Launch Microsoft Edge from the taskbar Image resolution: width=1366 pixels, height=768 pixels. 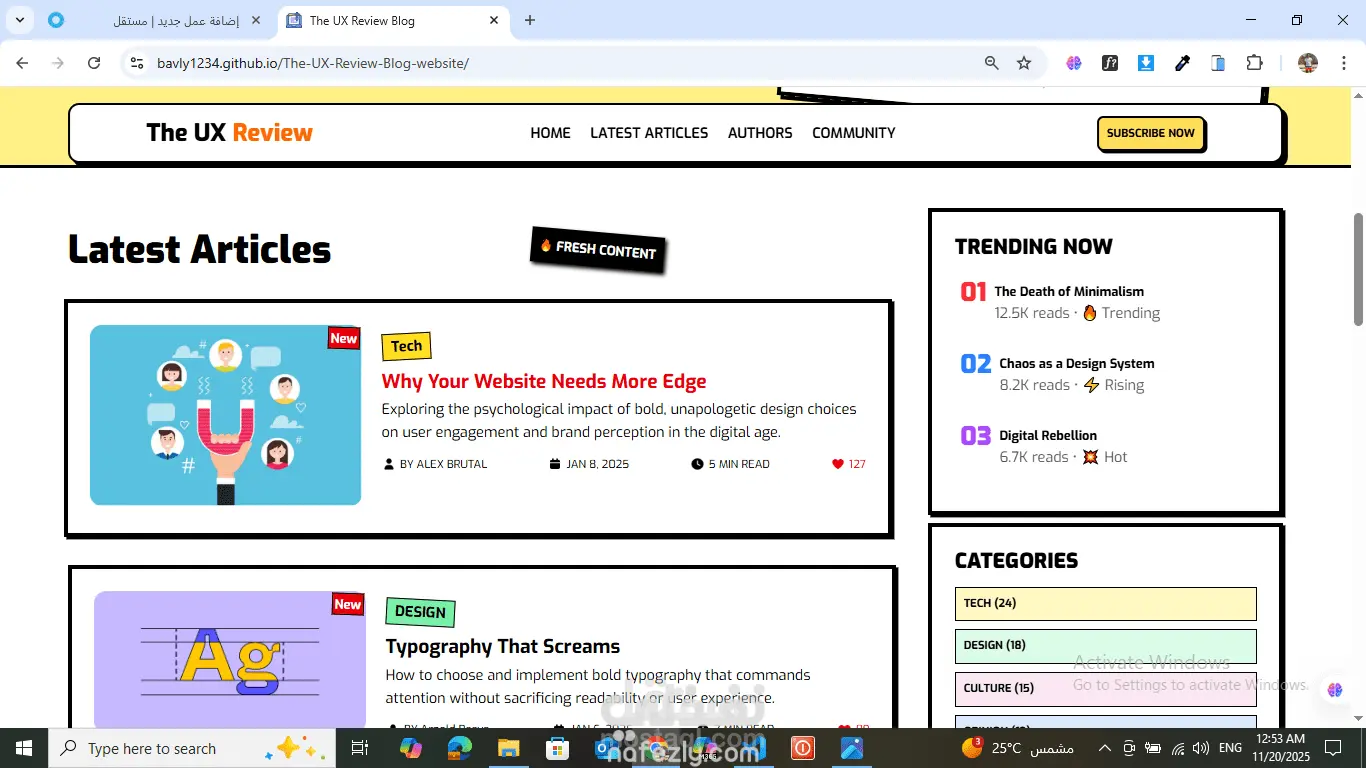point(459,748)
